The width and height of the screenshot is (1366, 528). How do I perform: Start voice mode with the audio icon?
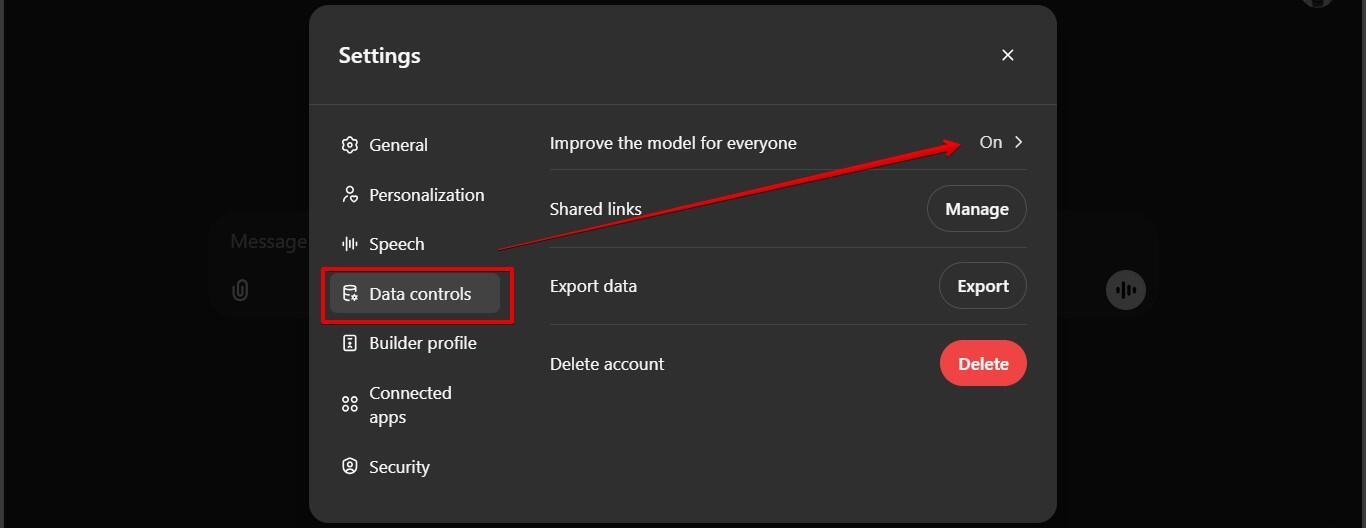(x=1125, y=290)
